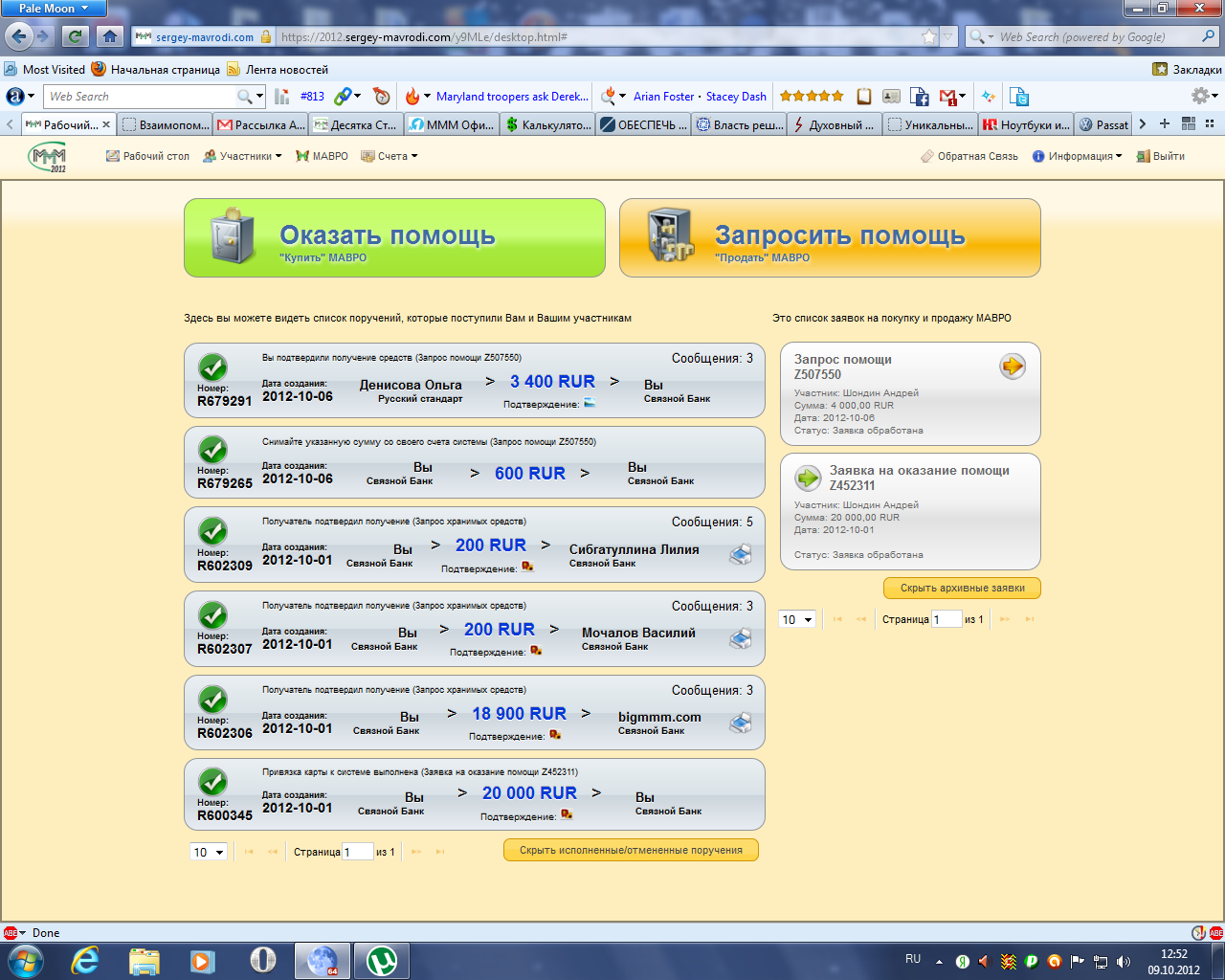This screenshot has width=1225, height=980.
Task: Click Скрыть архивные заявки button
Action: click(962, 588)
